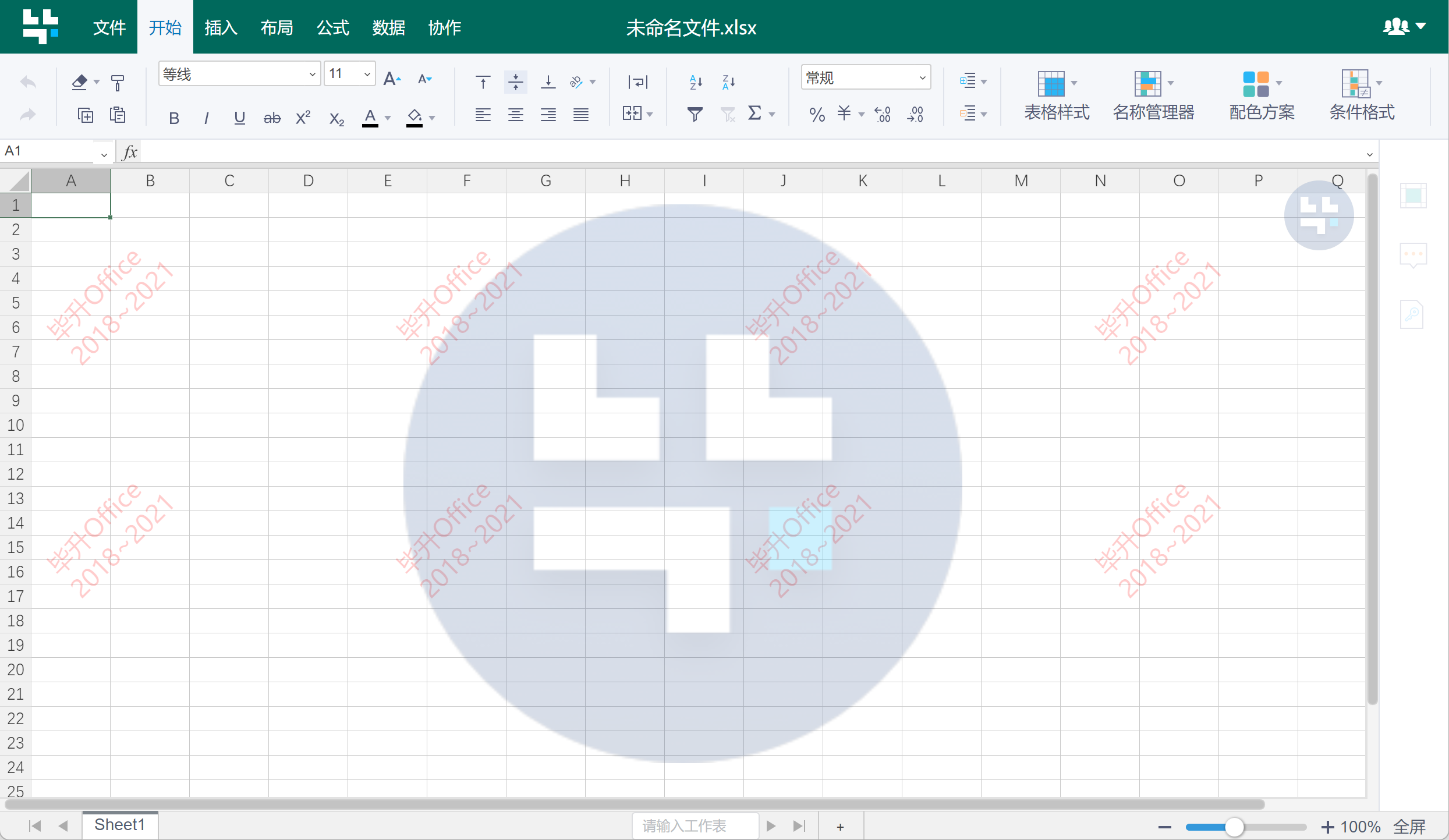Viewport: 1449px width, 840px height.
Task: Click the merge cells icon
Action: tap(632, 114)
